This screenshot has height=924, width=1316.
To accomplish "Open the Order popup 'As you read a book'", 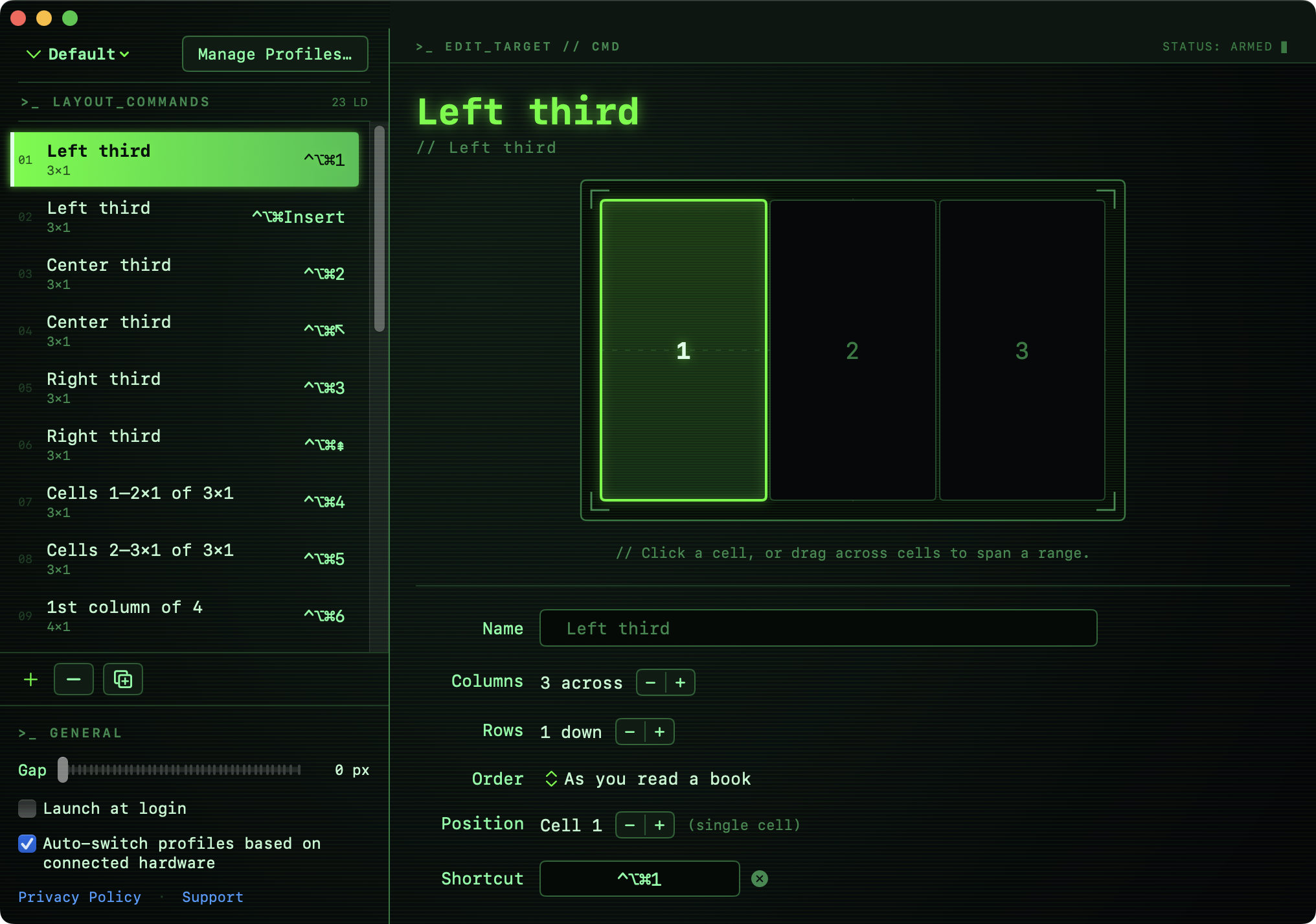I will tap(648, 779).
